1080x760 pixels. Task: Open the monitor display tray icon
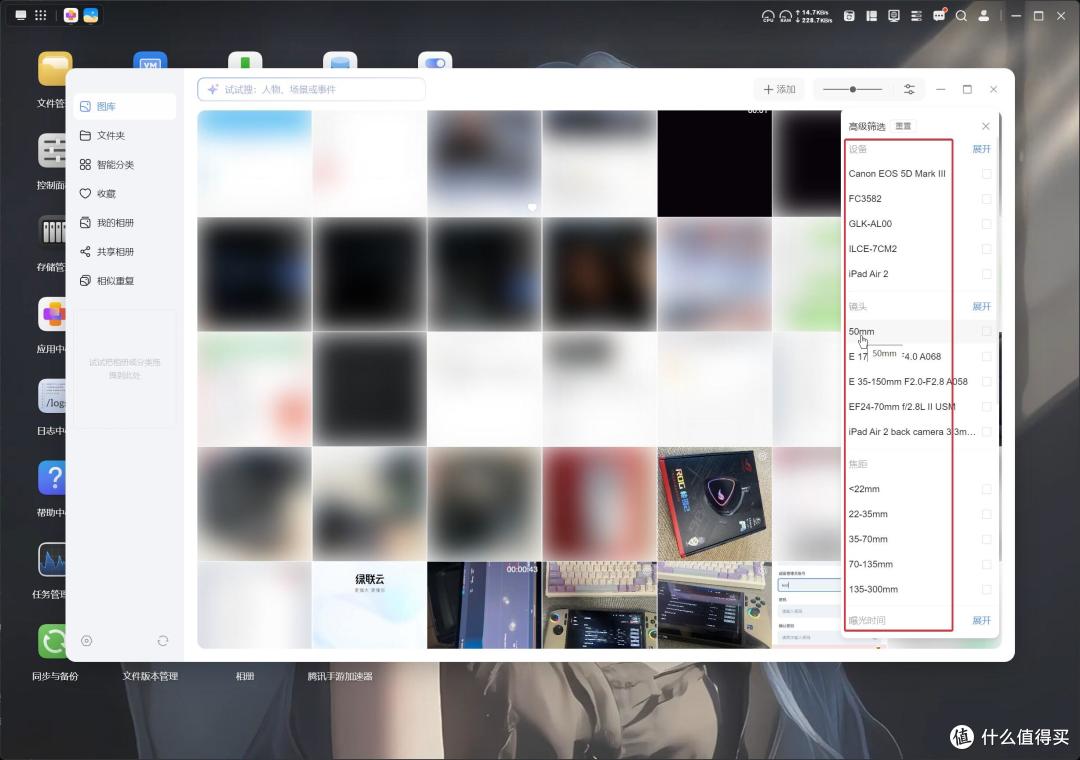[x=893, y=16]
